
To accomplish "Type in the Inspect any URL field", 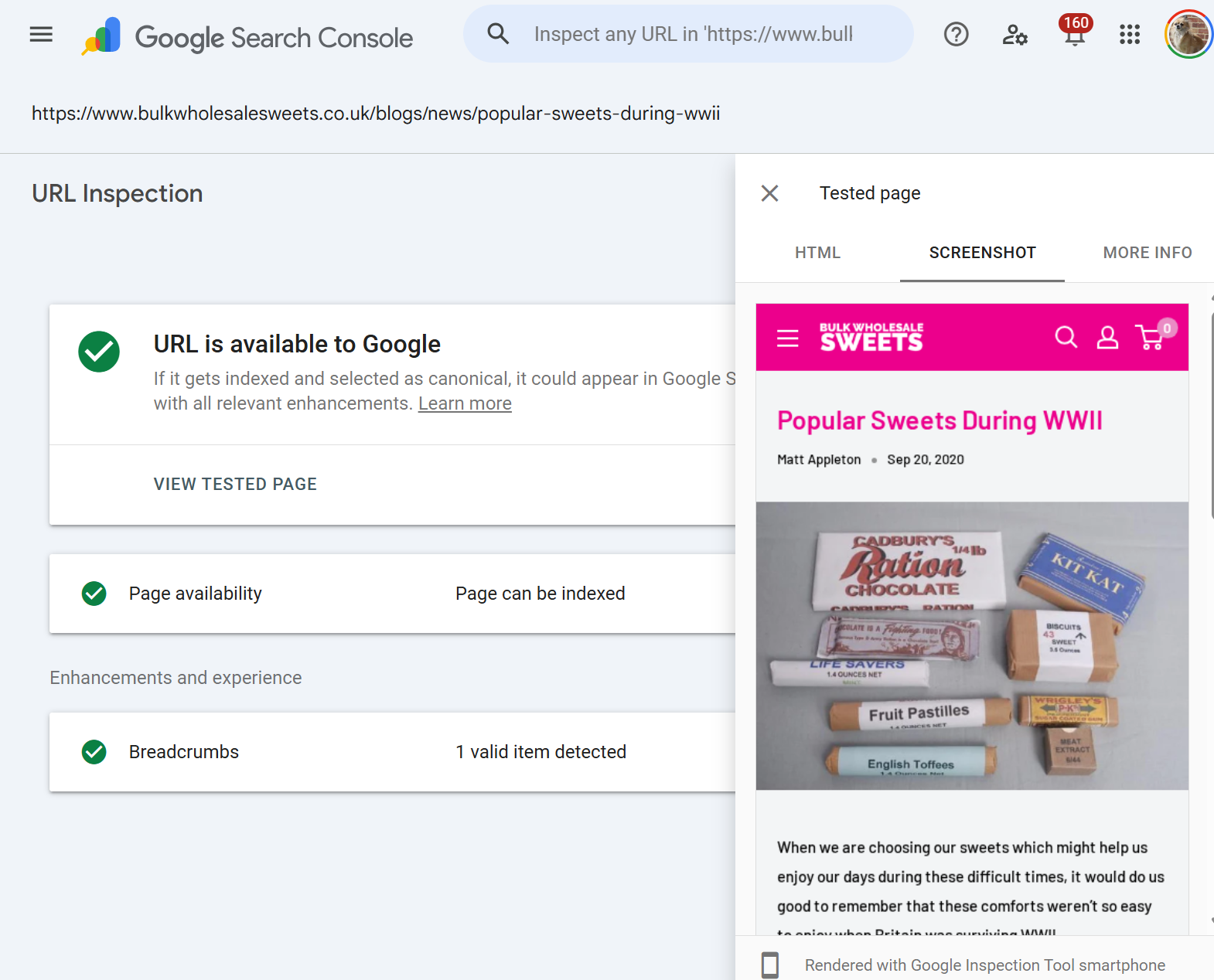I will (x=711, y=34).
